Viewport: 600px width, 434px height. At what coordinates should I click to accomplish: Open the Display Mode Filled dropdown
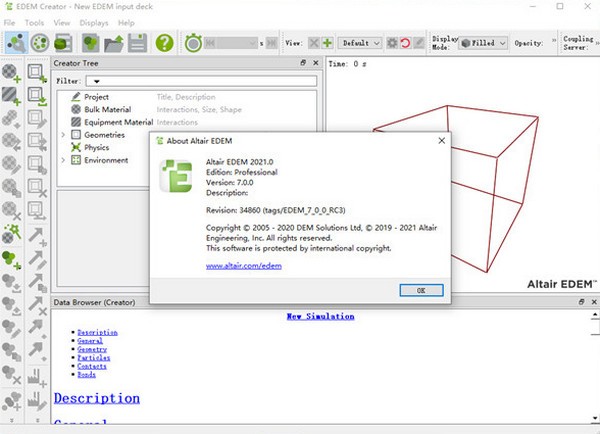[484, 43]
